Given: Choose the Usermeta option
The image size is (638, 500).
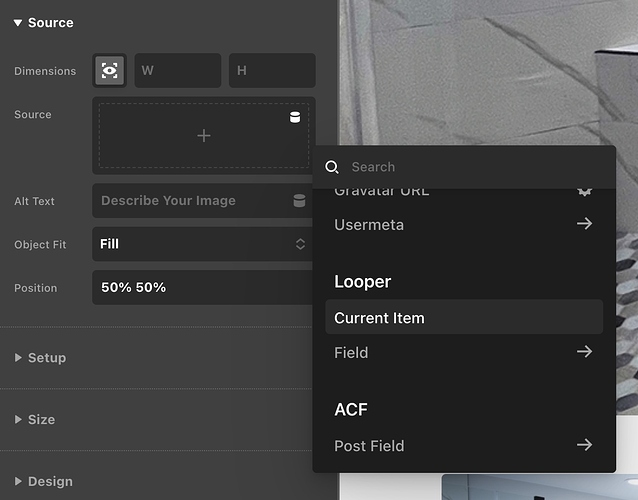Looking at the screenshot, I should 370,225.
